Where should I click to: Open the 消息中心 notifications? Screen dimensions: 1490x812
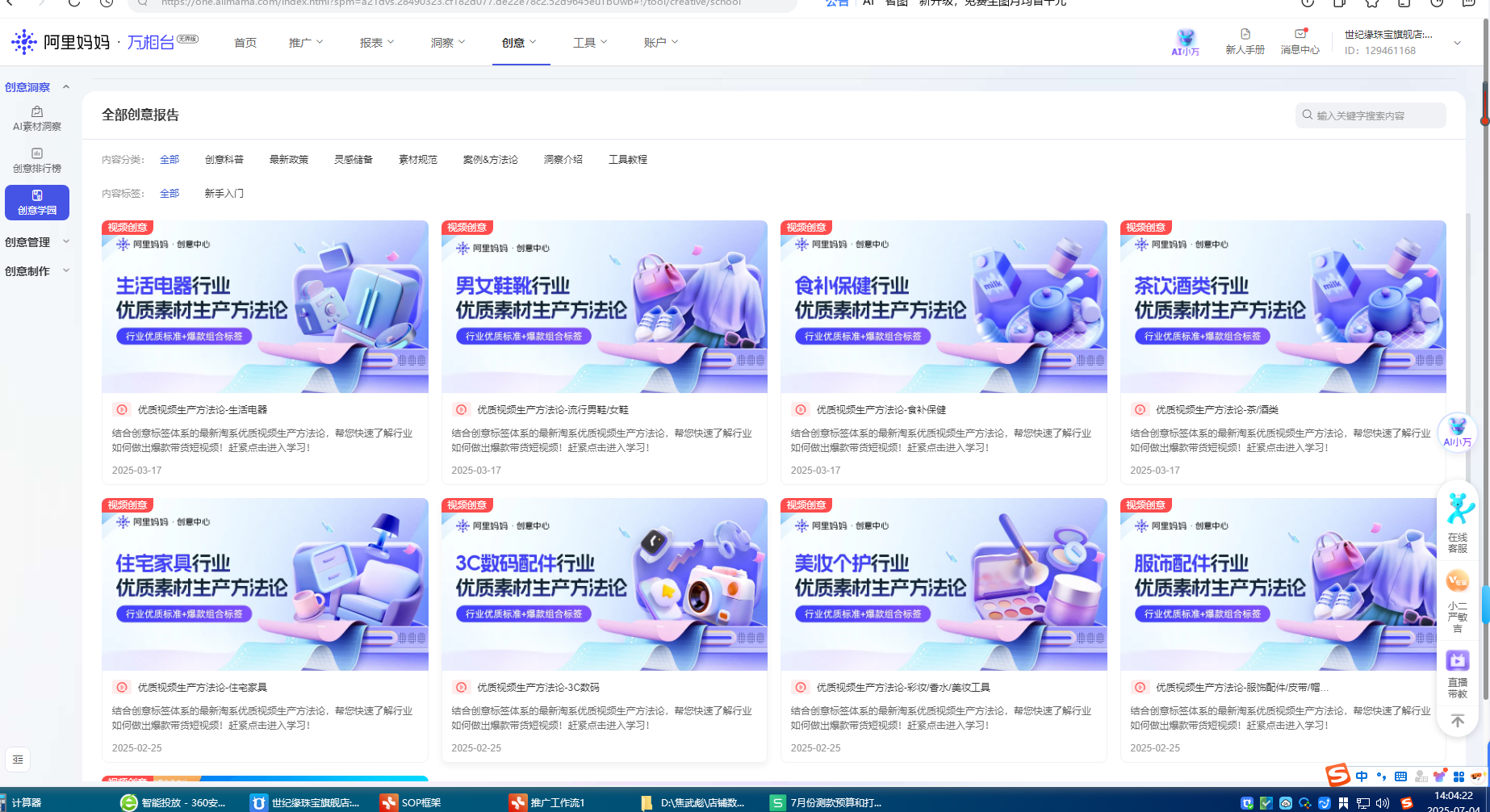pos(1300,42)
